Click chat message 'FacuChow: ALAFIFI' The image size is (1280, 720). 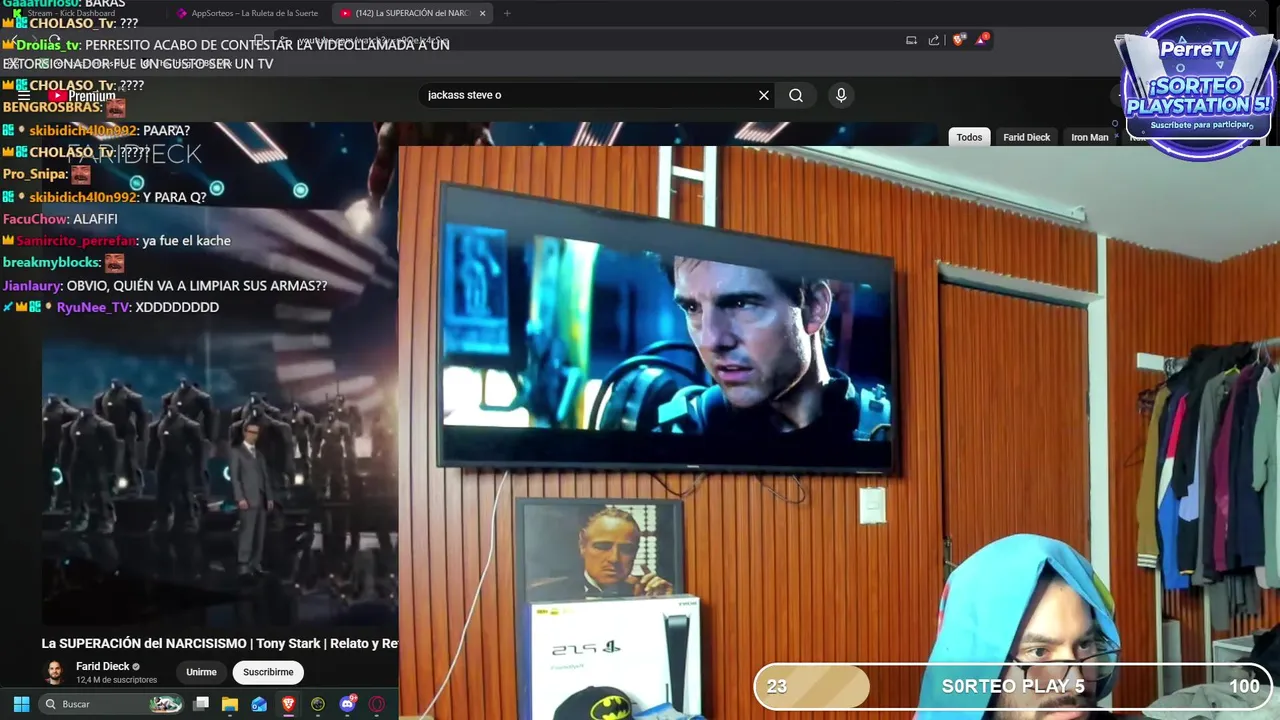(x=60, y=219)
